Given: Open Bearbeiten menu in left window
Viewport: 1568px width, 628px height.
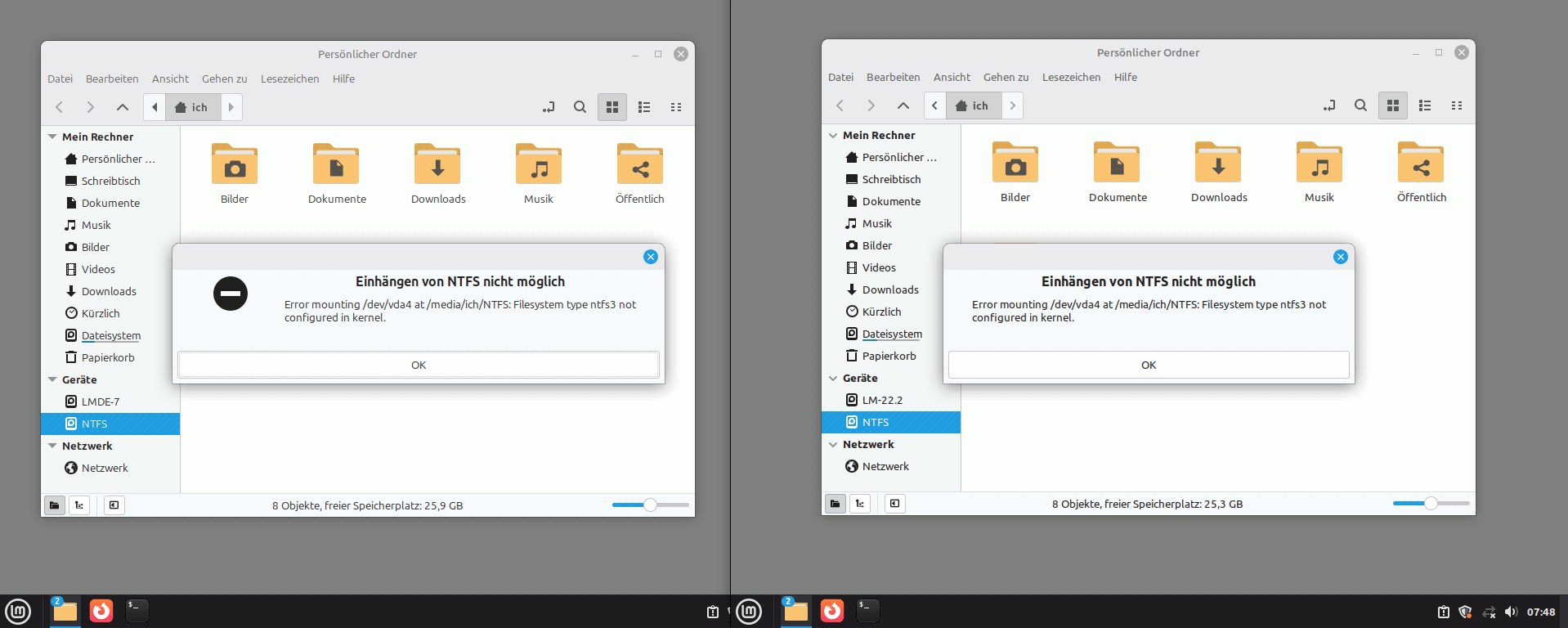Looking at the screenshot, I should 112,78.
